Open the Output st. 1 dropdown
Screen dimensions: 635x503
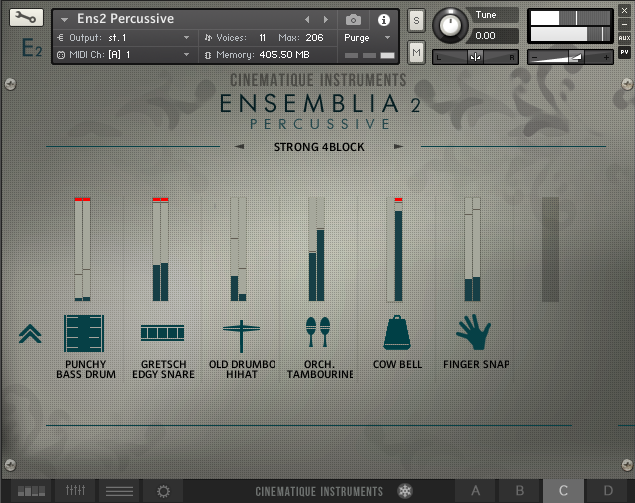point(186,38)
